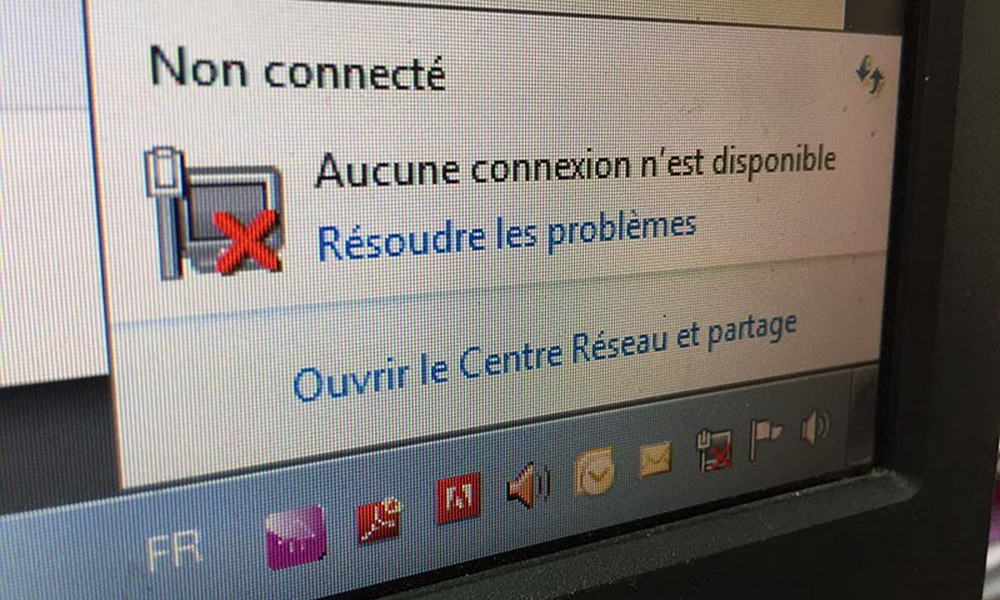Viewport: 1000px width, 600px height.
Task: Open the white system volume speaker icon
Action: click(x=814, y=427)
